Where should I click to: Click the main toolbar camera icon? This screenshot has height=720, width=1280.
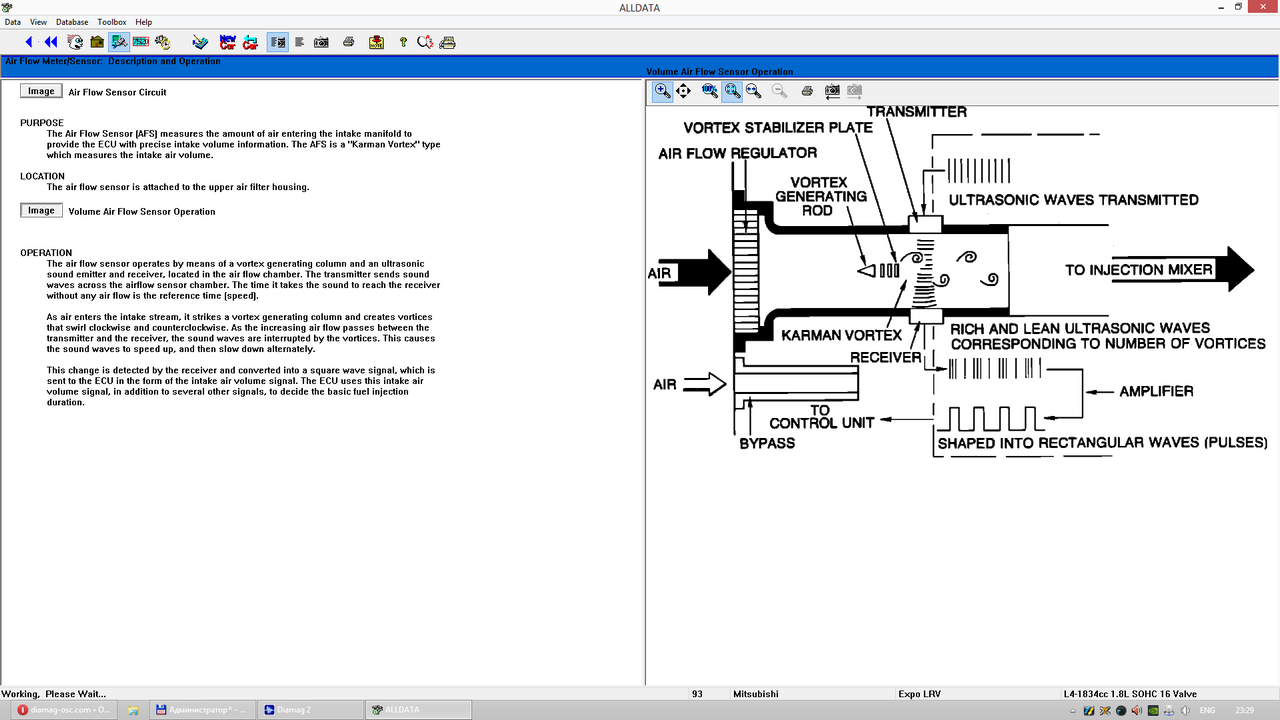tap(321, 42)
